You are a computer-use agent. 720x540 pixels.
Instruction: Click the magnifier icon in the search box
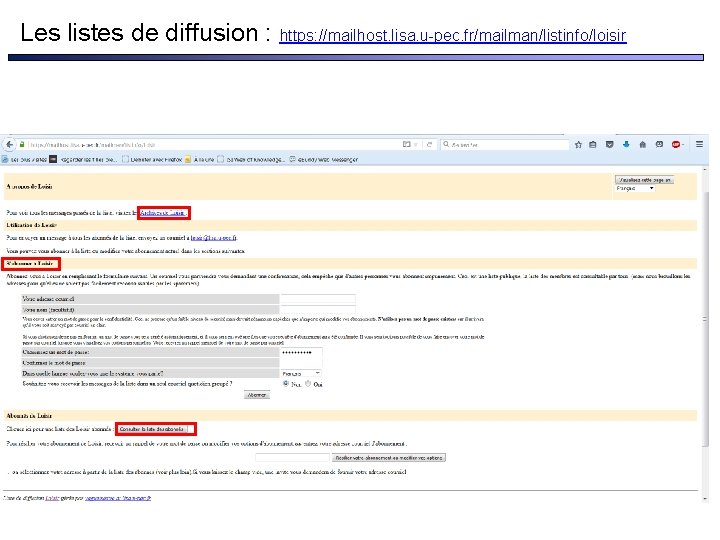click(446, 144)
